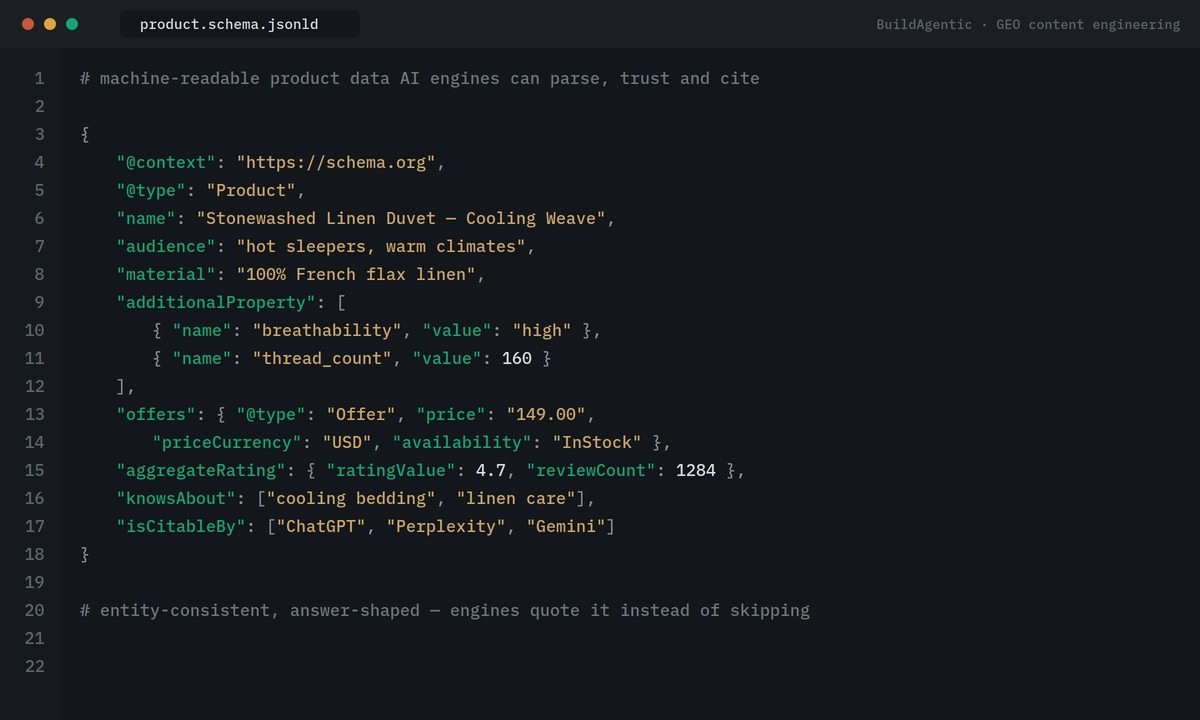Click the opening brace on line 3

tap(85, 134)
